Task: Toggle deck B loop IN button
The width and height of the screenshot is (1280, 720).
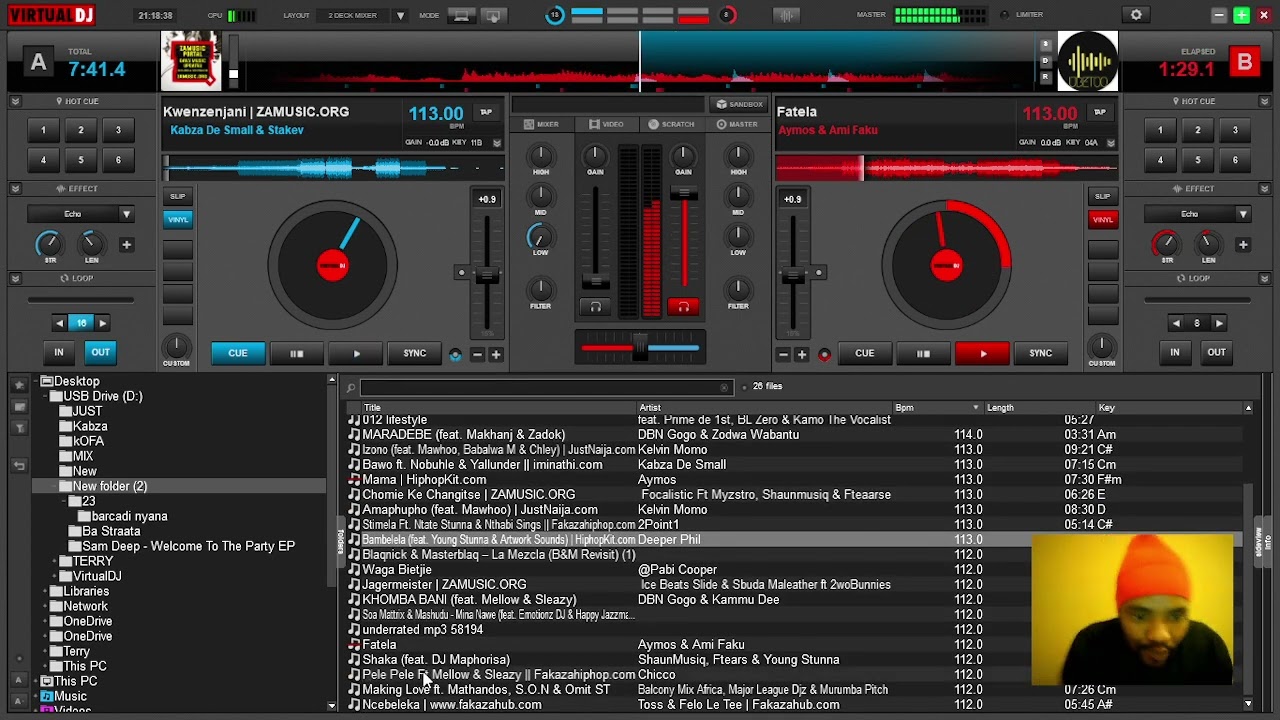Action: point(1175,352)
